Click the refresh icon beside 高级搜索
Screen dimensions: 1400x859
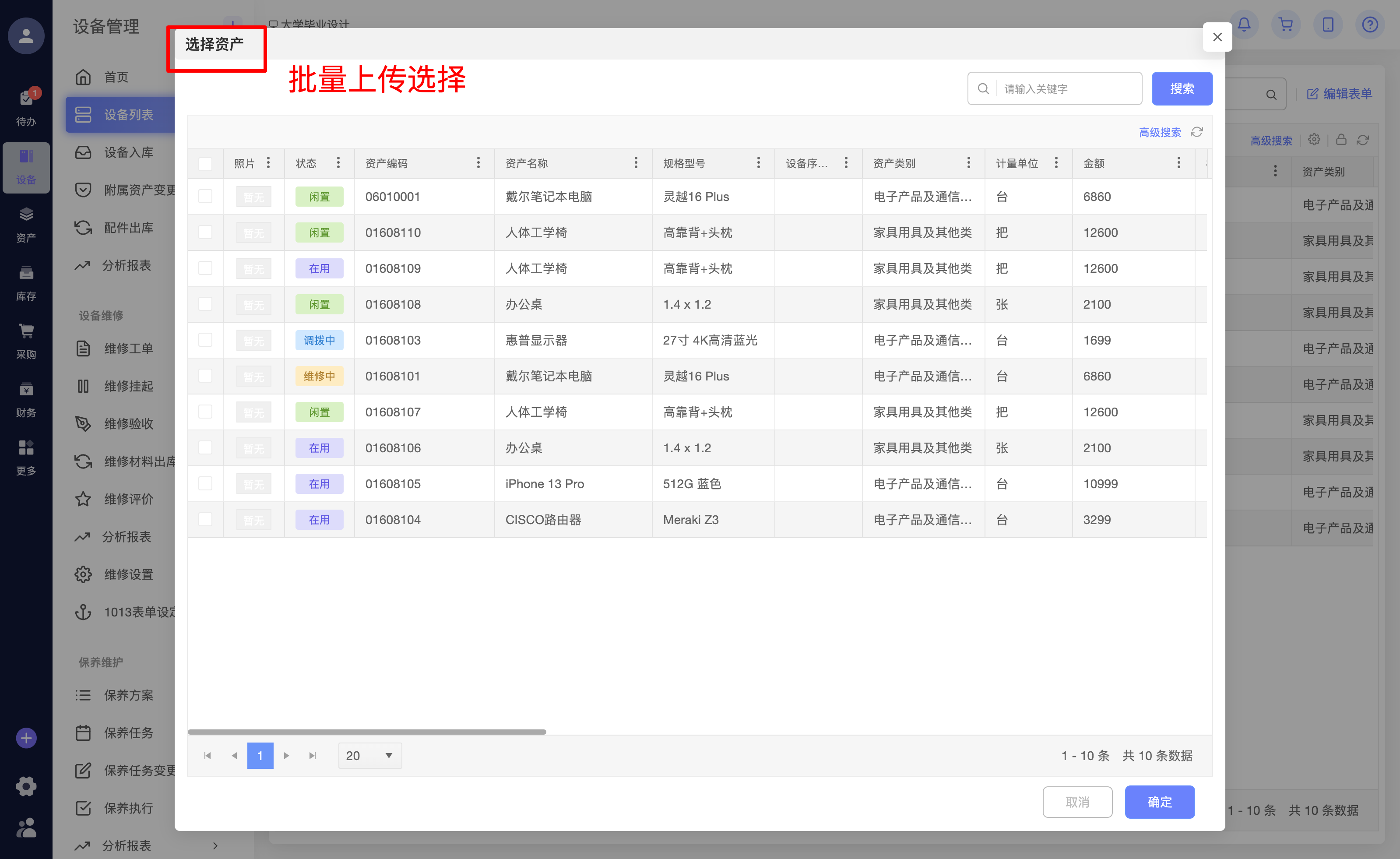[1196, 132]
